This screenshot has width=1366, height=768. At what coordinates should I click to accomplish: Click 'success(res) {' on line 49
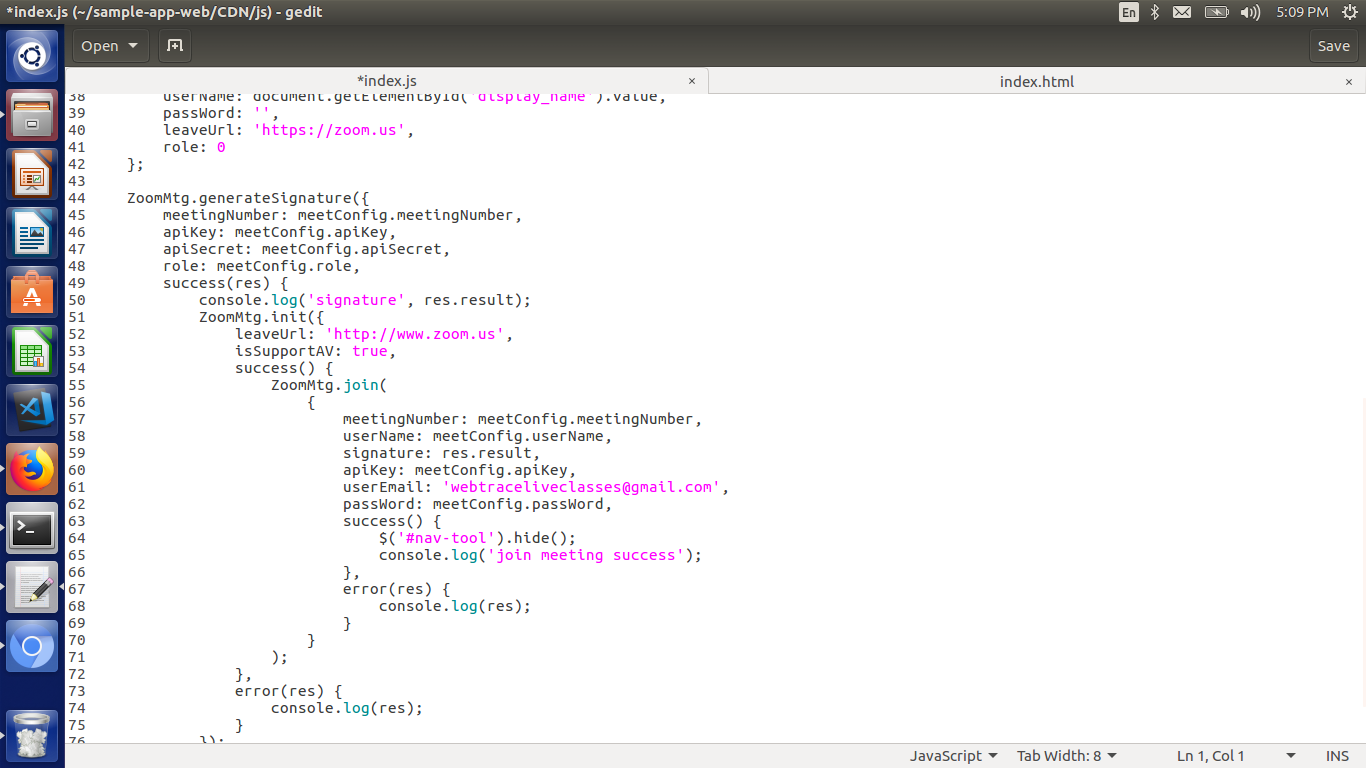point(226,283)
